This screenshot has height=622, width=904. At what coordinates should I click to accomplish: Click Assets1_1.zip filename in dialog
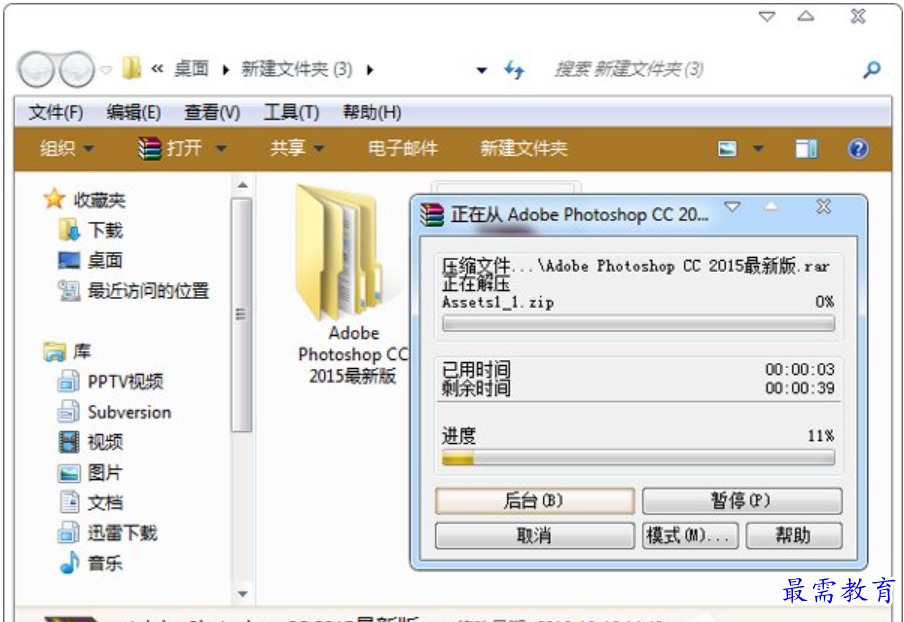click(498, 302)
